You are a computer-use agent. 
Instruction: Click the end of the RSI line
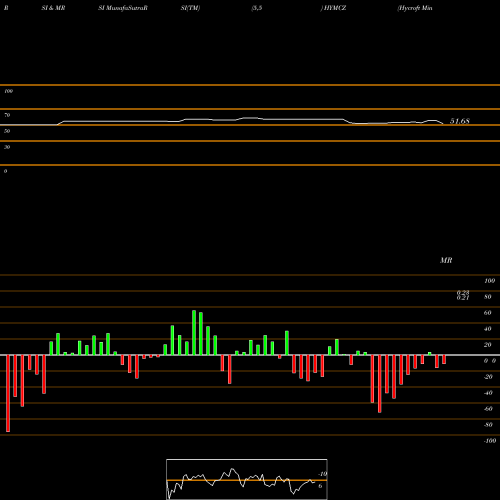pyautogui.click(x=443, y=124)
